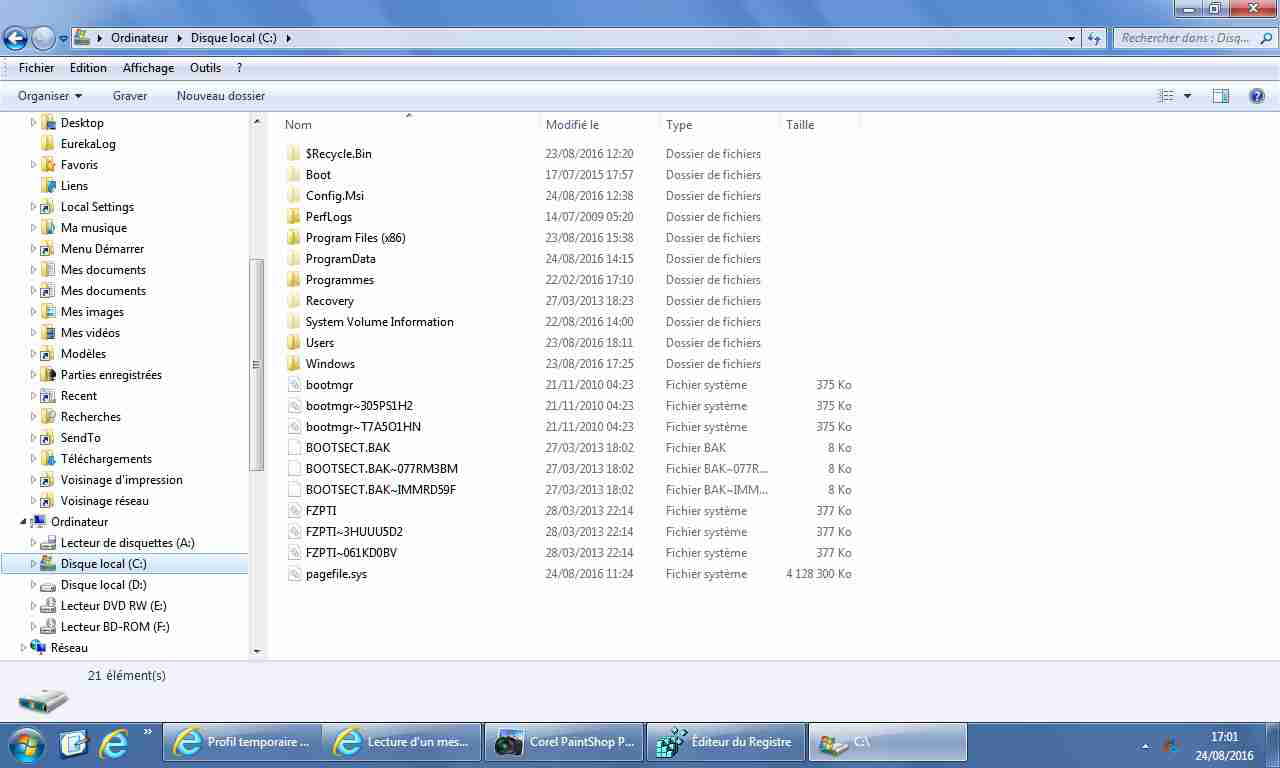Open the Fichier menu
1280x768 pixels.
(36, 68)
